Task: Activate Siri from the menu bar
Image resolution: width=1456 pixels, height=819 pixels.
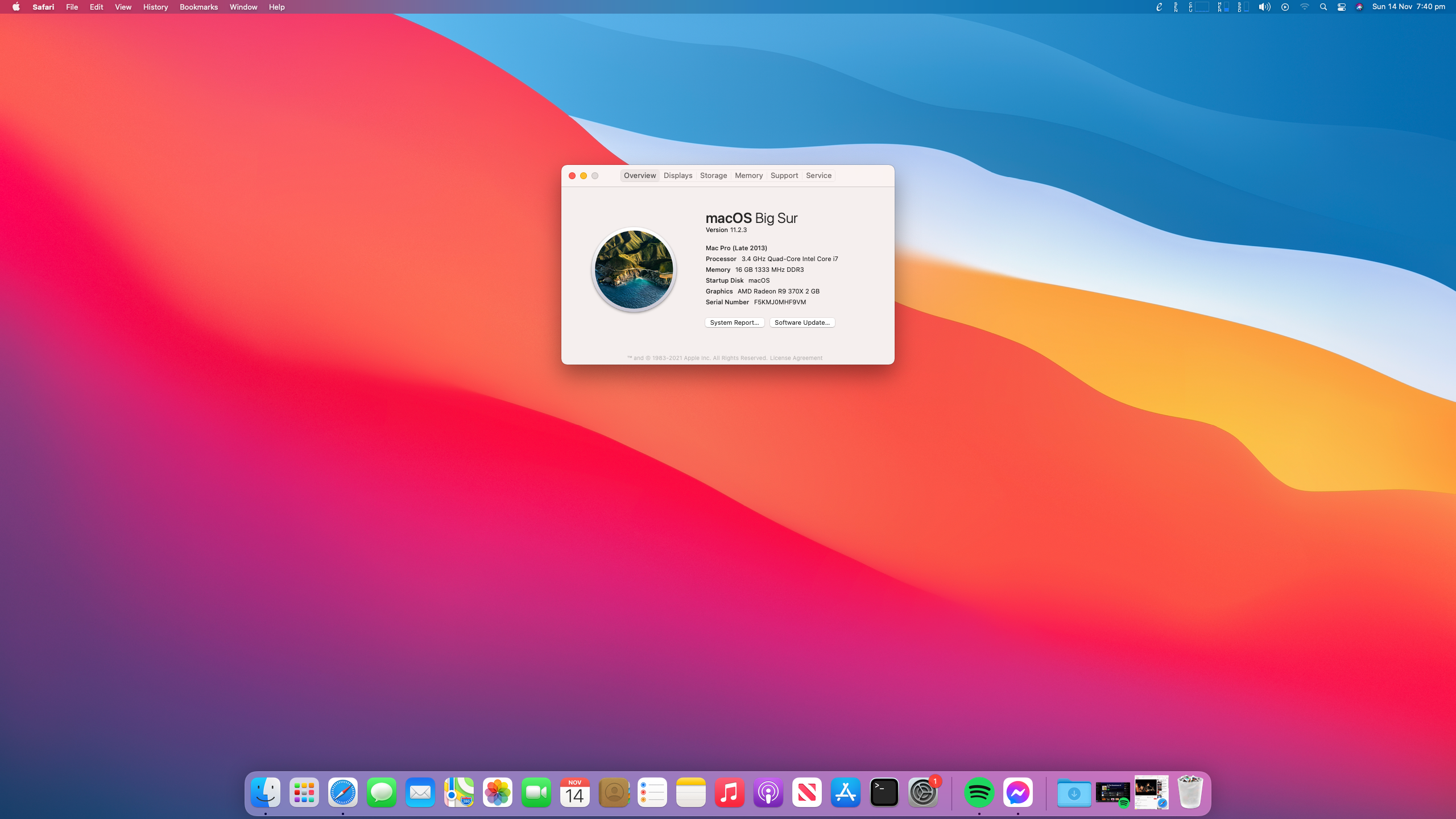Action: click(1360, 7)
